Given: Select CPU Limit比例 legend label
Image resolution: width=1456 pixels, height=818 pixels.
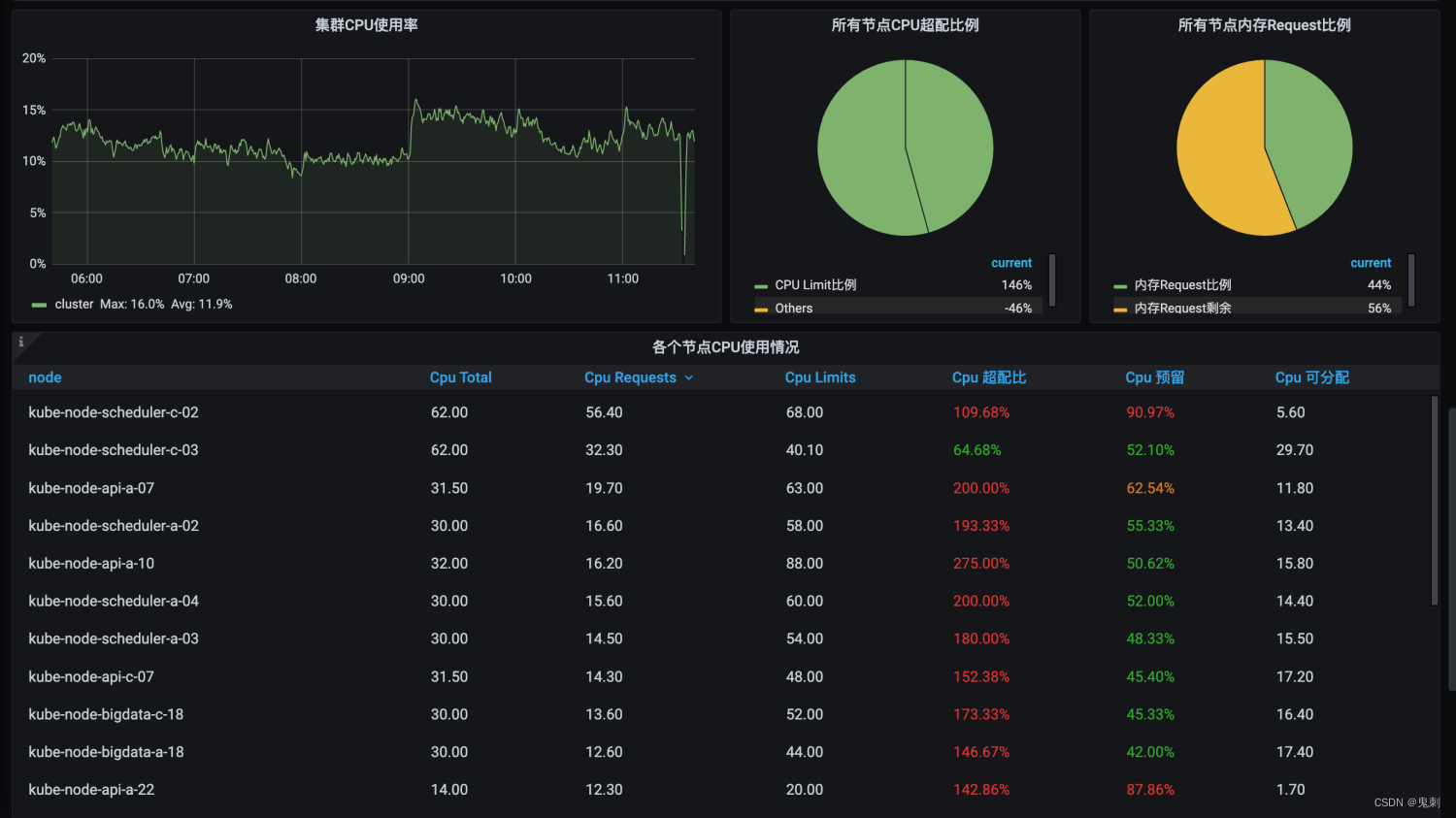Looking at the screenshot, I should coord(815,285).
